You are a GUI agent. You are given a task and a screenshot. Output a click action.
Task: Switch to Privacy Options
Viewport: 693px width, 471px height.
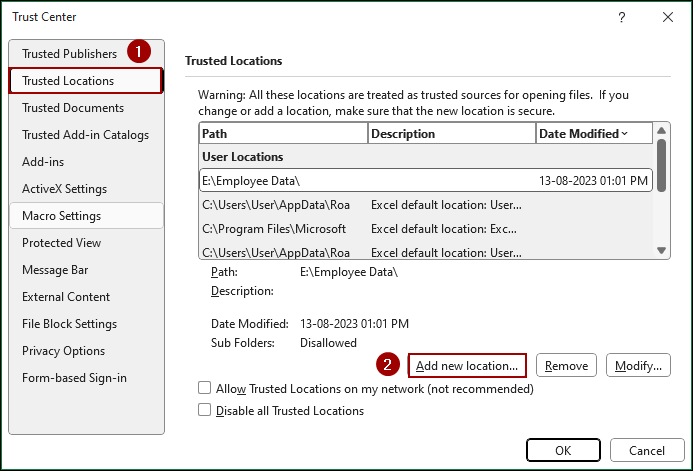[x=86, y=350]
